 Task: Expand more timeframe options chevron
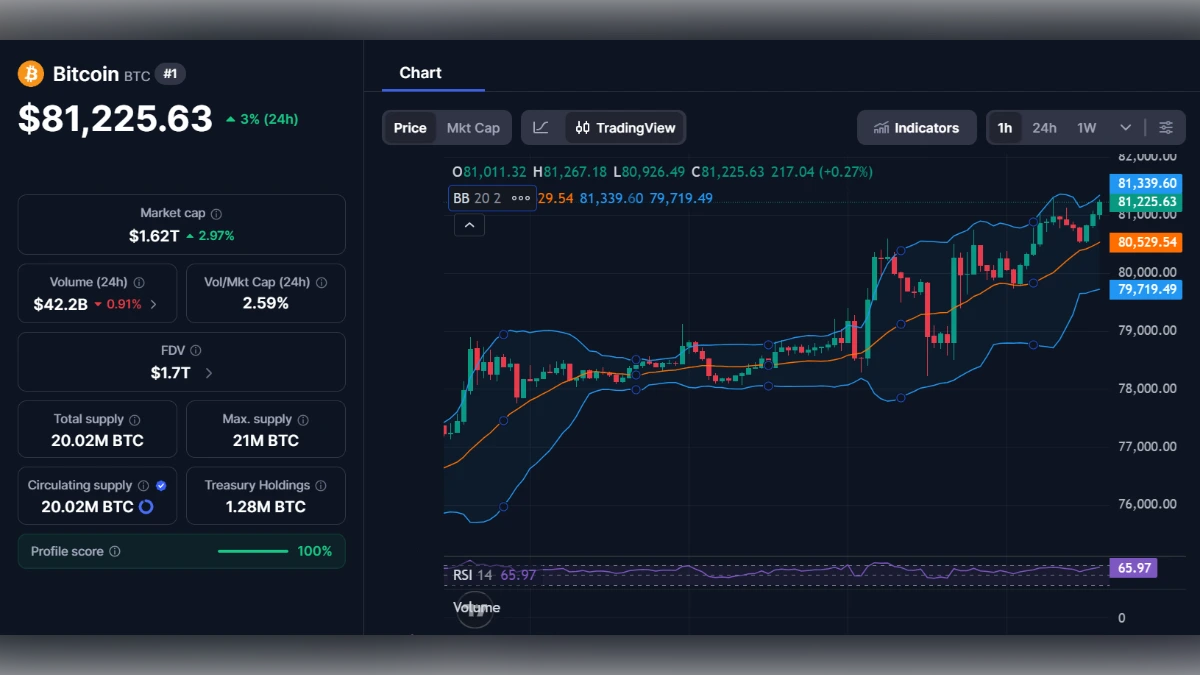1126,128
